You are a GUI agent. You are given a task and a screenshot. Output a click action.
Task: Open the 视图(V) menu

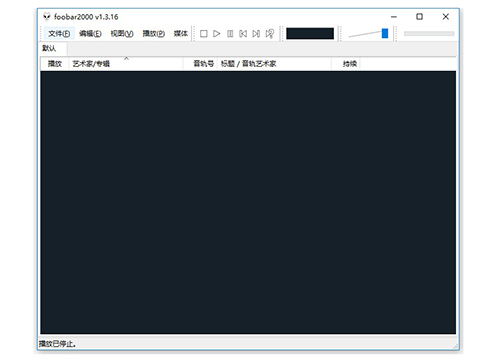coord(122,34)
